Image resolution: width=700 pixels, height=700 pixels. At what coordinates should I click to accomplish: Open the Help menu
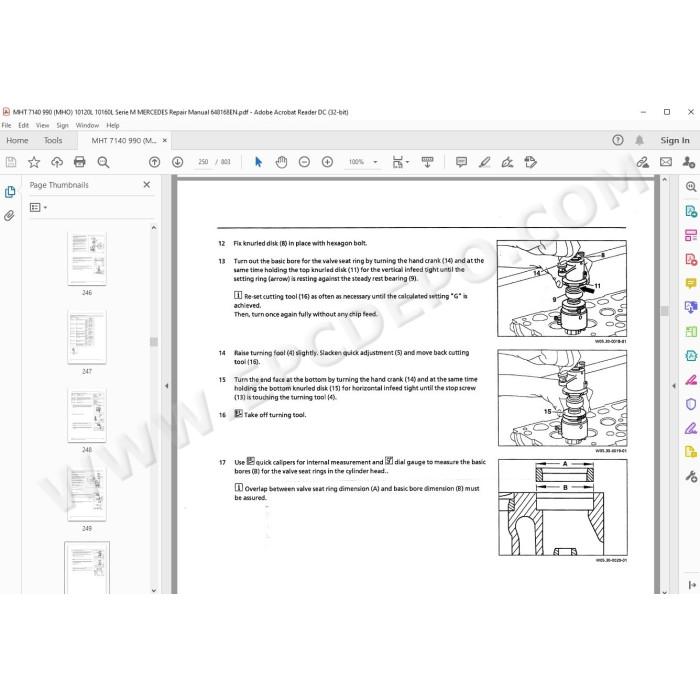coord(112,125)
